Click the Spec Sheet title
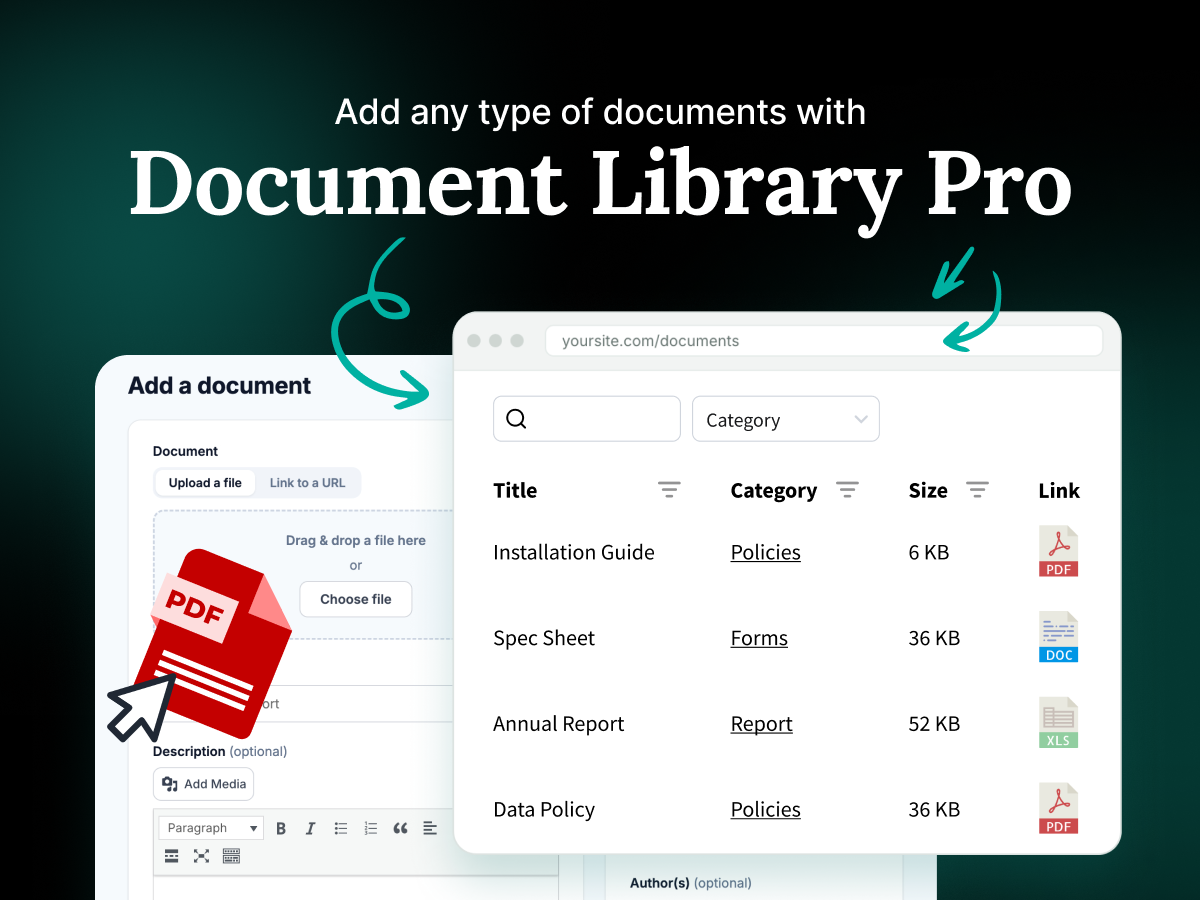 (x=544, y=638)
